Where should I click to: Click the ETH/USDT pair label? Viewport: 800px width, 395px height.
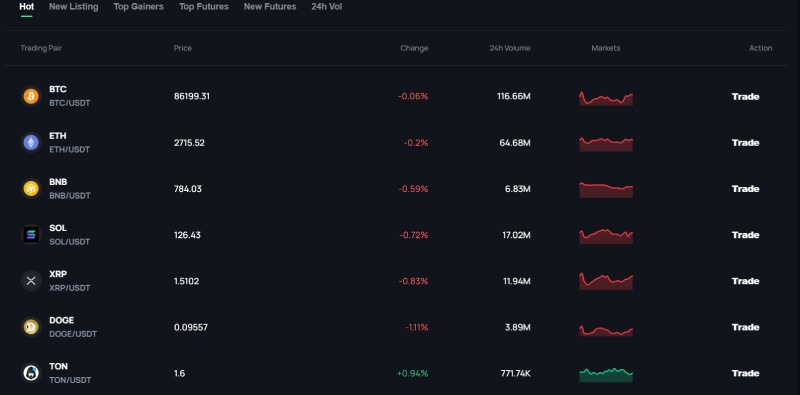pos(69,150)
